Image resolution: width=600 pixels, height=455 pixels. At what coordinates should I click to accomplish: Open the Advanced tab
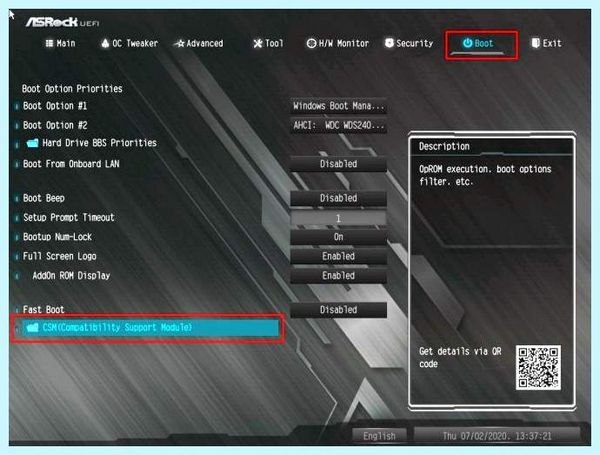(199, 43)
